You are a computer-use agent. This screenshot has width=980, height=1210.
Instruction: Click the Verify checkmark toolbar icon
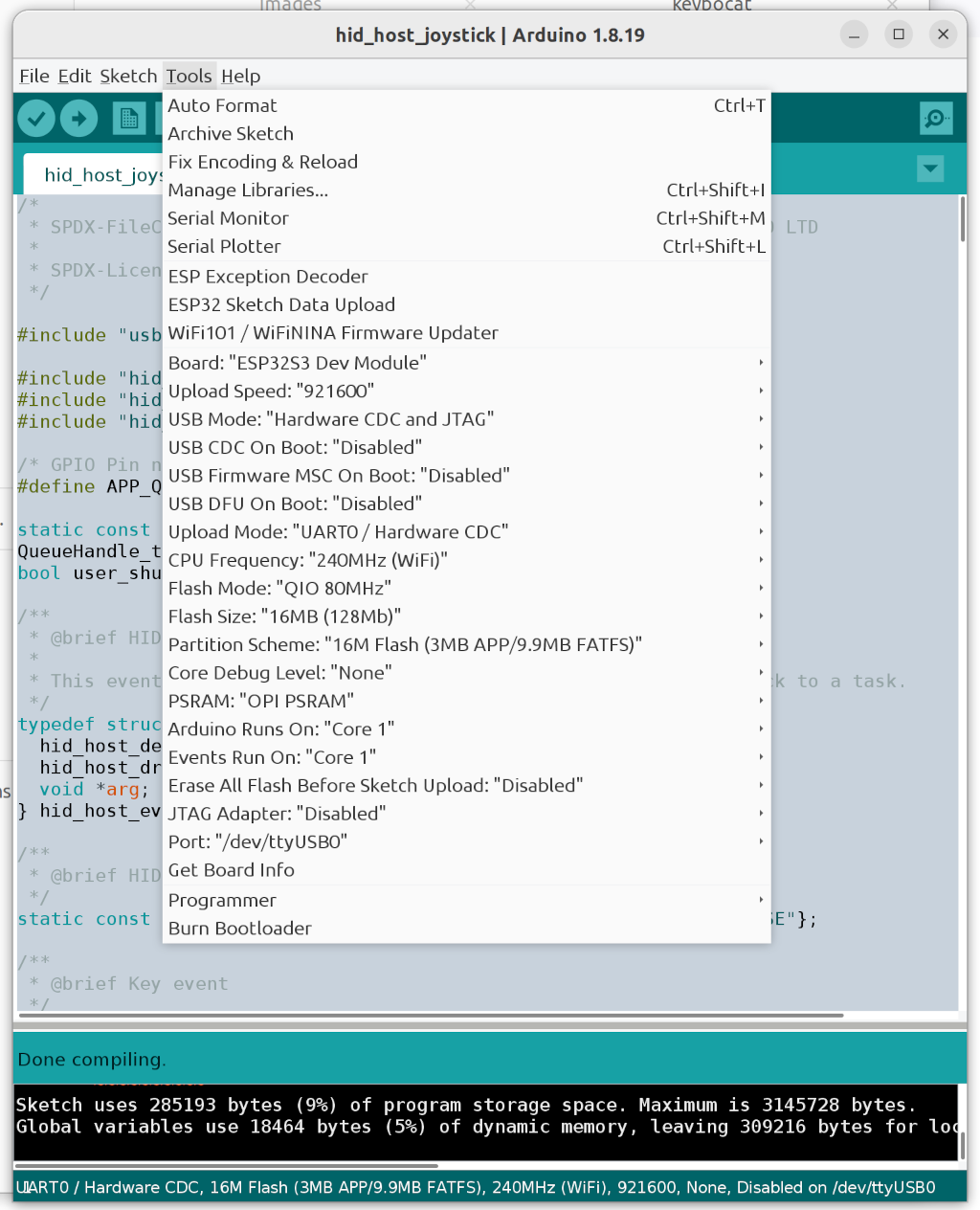coord(35,119)
